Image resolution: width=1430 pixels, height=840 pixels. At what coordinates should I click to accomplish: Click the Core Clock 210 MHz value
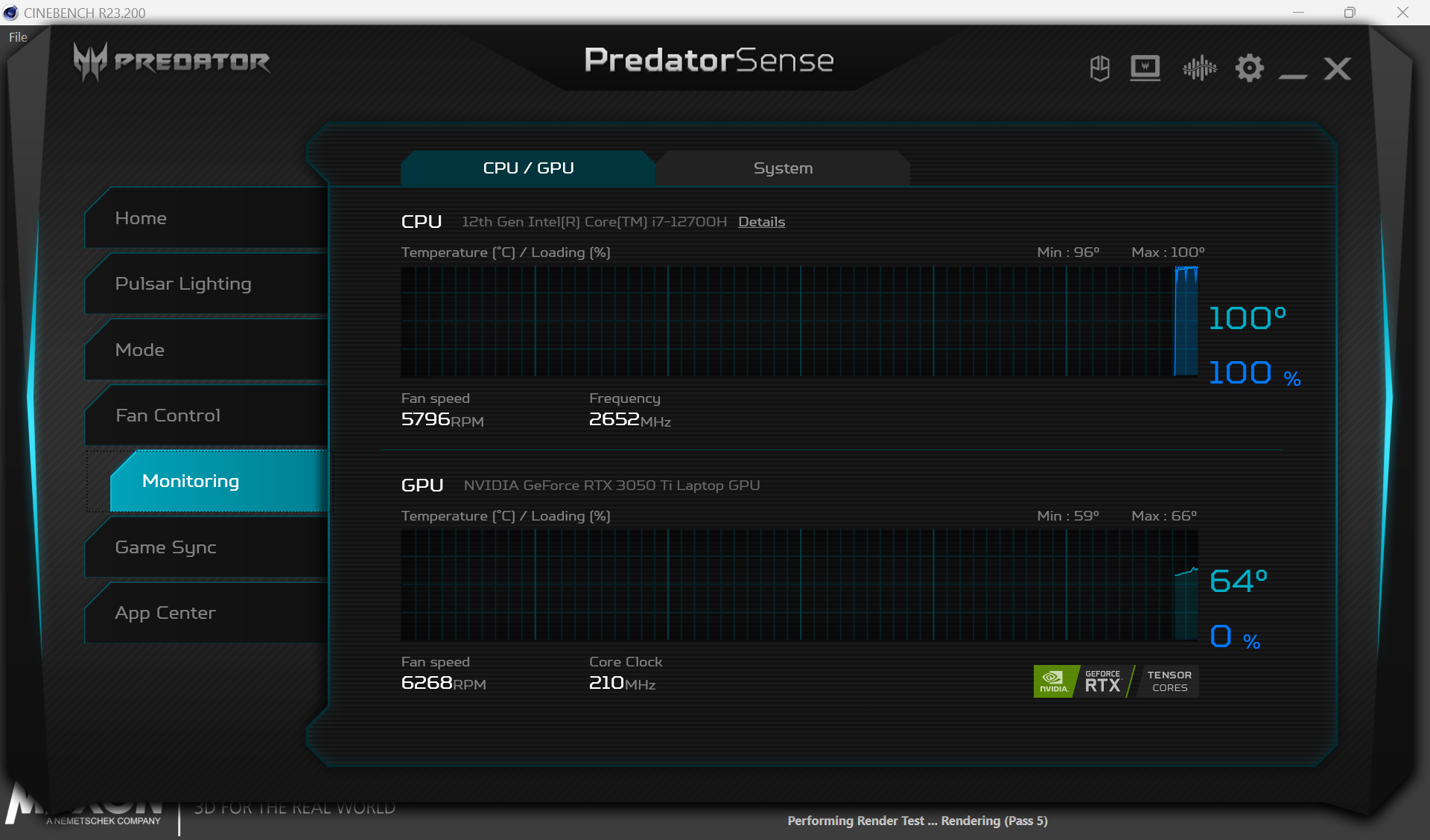622,684
